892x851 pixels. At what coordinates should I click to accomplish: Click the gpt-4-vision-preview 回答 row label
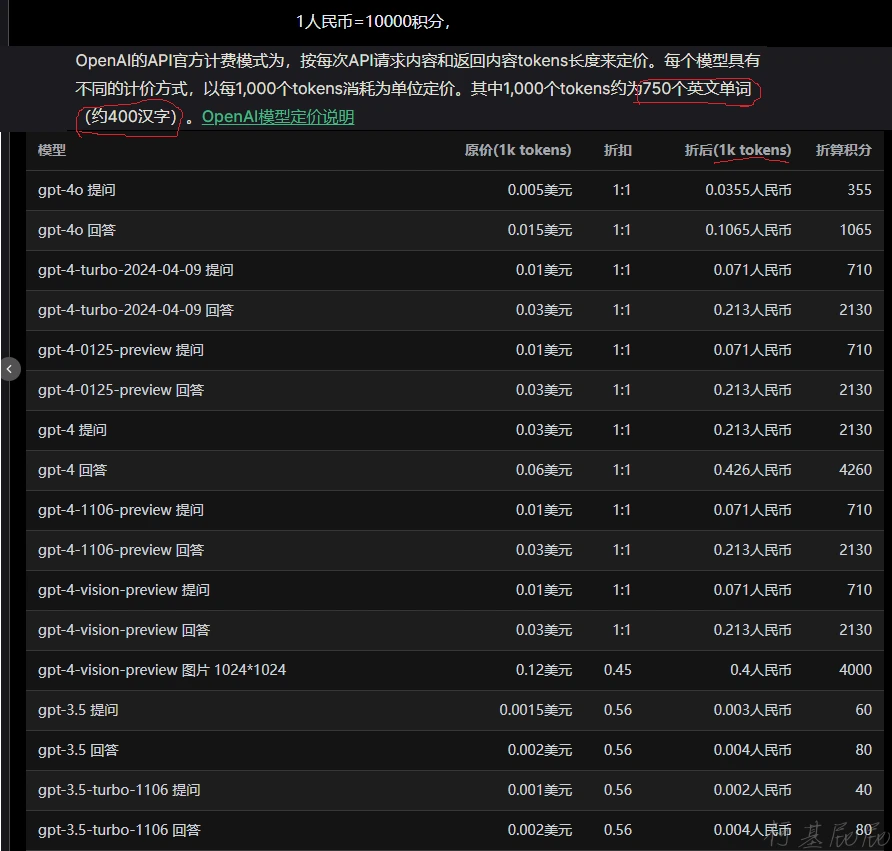pos(124,630)
